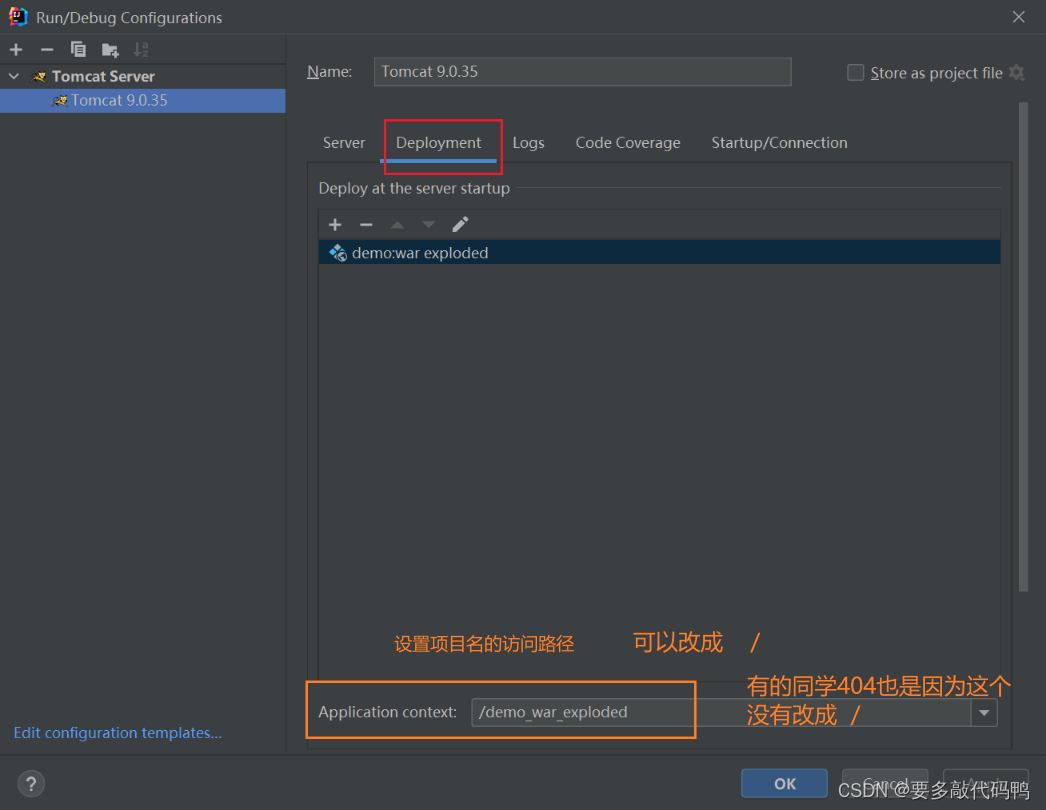Viewport: 1046px width, 810px height.
Task: Move deployment artifact down
Action: click(x=428, y=225)
